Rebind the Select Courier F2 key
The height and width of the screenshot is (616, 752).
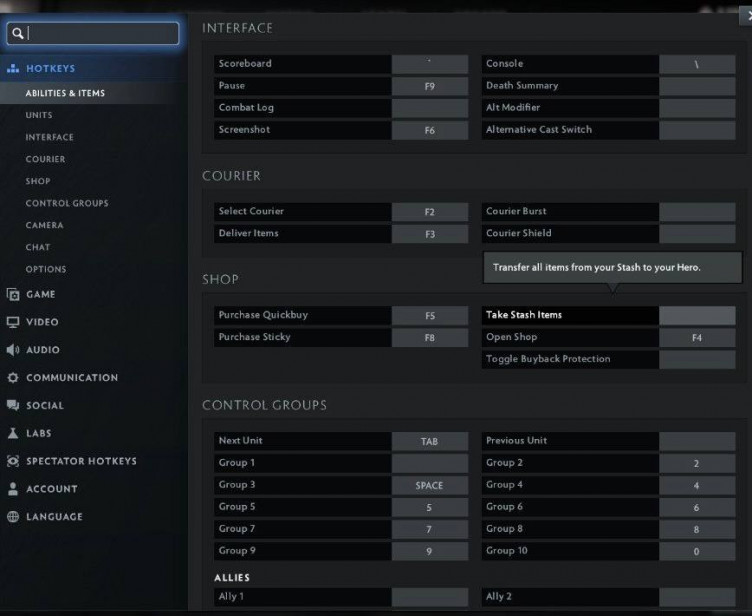[429, 212]
